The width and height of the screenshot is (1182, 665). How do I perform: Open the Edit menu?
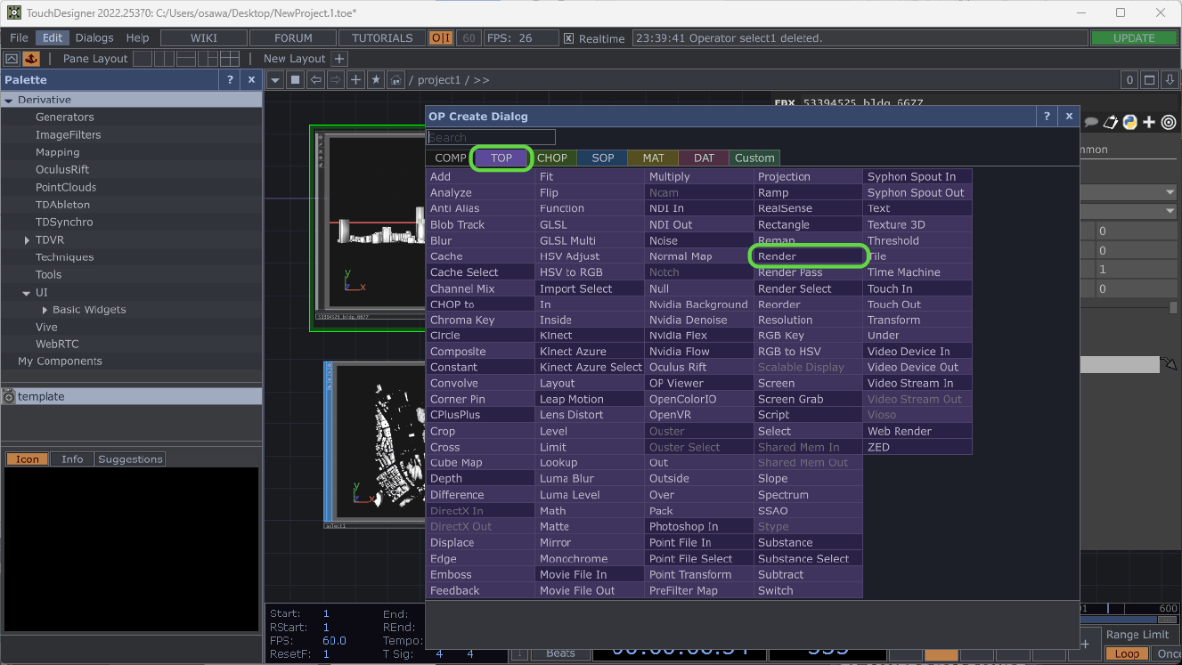tap(52, 38)
